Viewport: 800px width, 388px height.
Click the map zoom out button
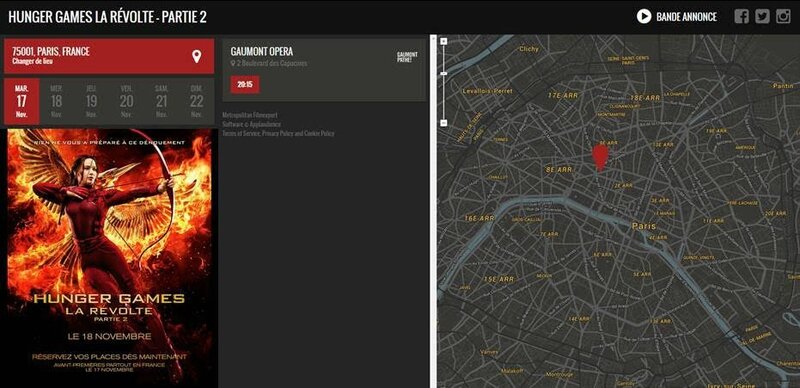click(444, 123)
